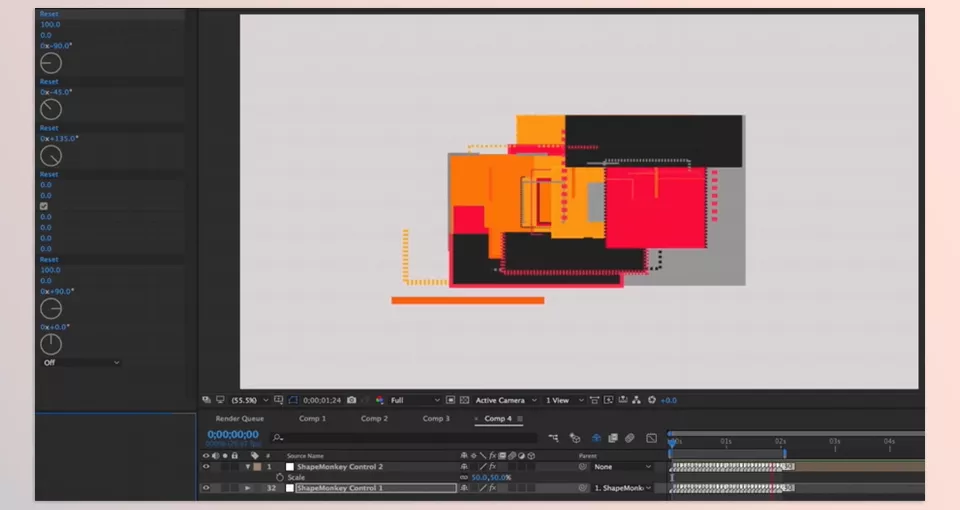
Task: Click the +0.0 exposure value
Action: 669,400
